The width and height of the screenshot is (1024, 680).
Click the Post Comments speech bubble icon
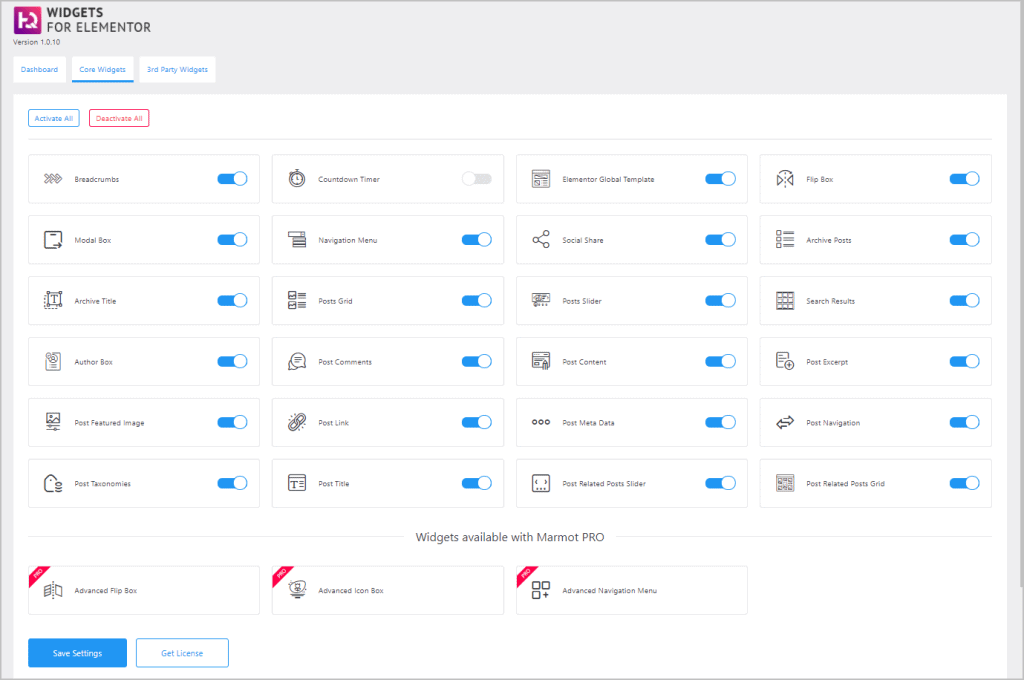tap(297, 362)
